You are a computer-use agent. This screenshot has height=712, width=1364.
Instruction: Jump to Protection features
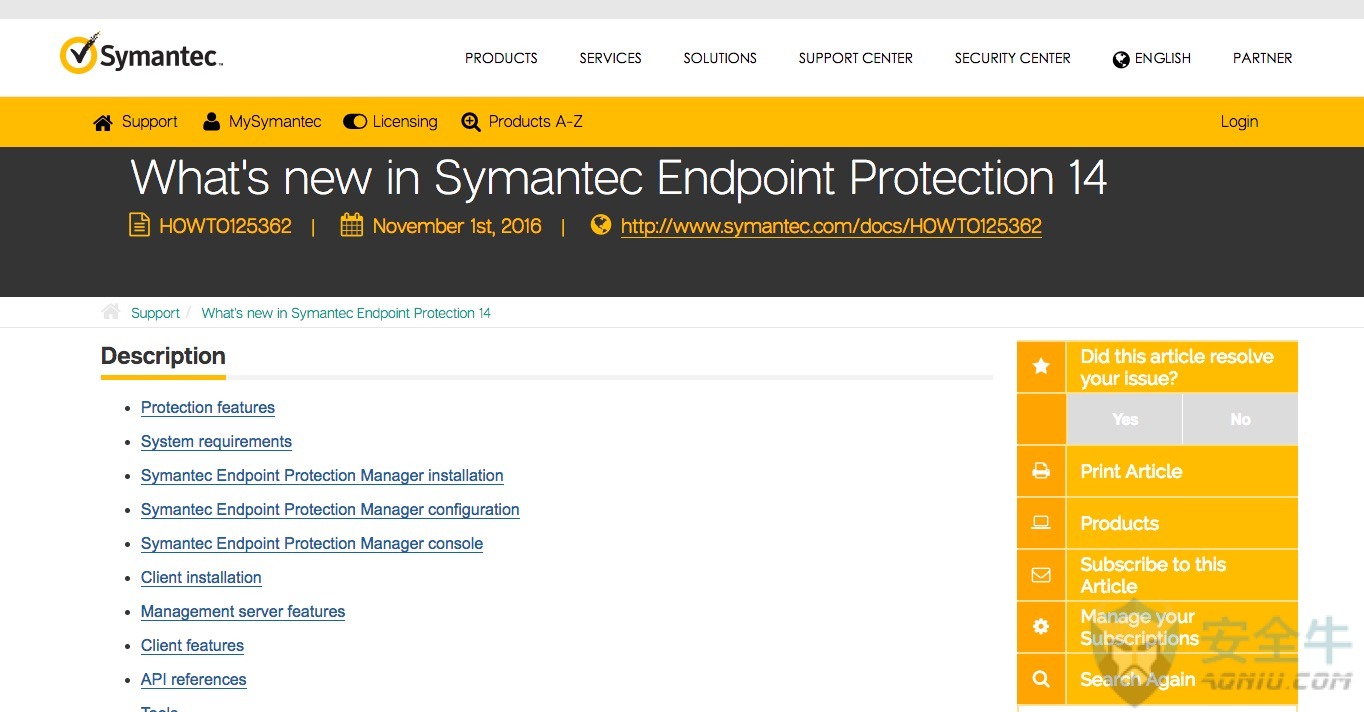208,408
